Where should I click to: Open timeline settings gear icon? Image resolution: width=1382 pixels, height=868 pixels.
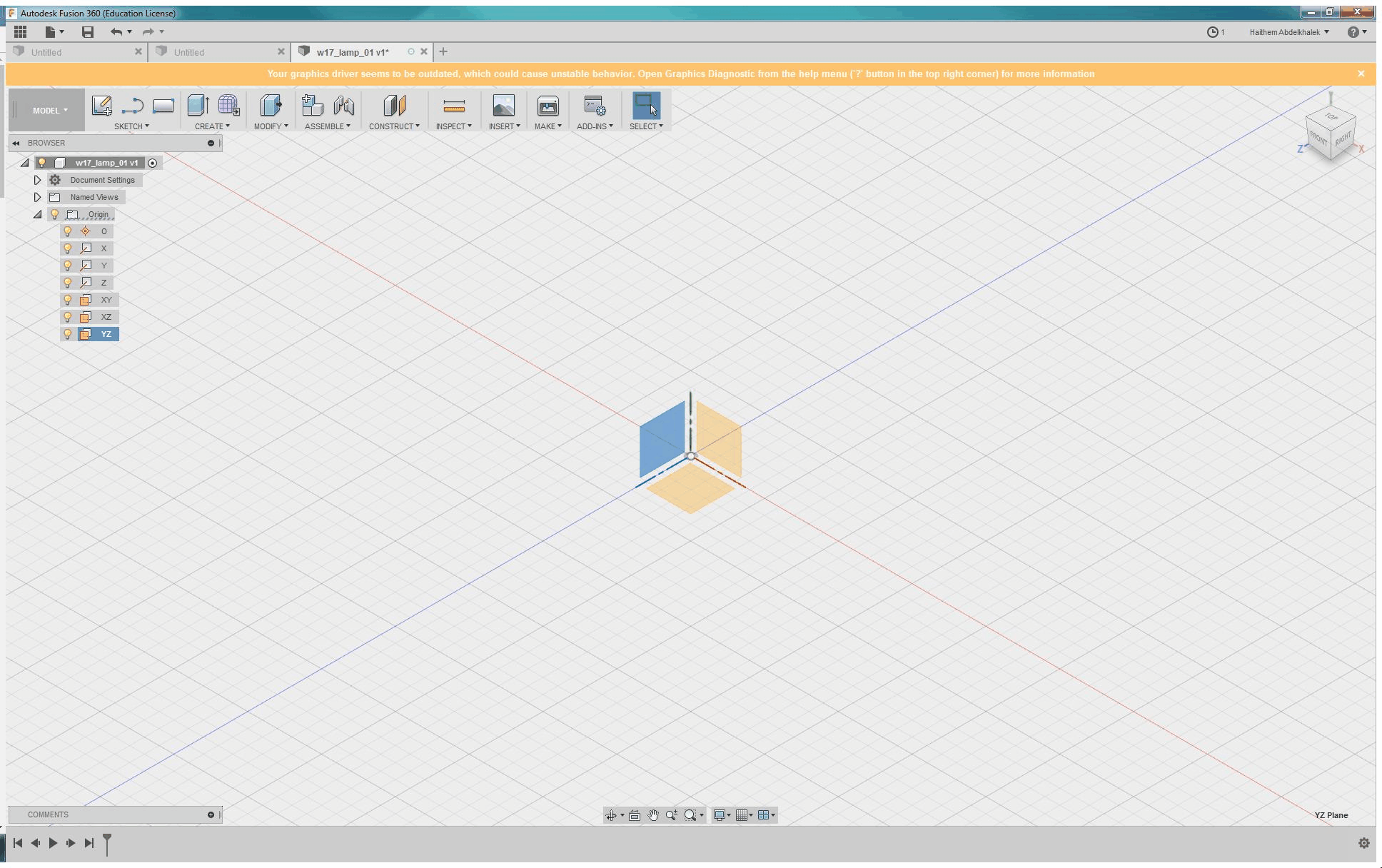tap(1363, 843)
